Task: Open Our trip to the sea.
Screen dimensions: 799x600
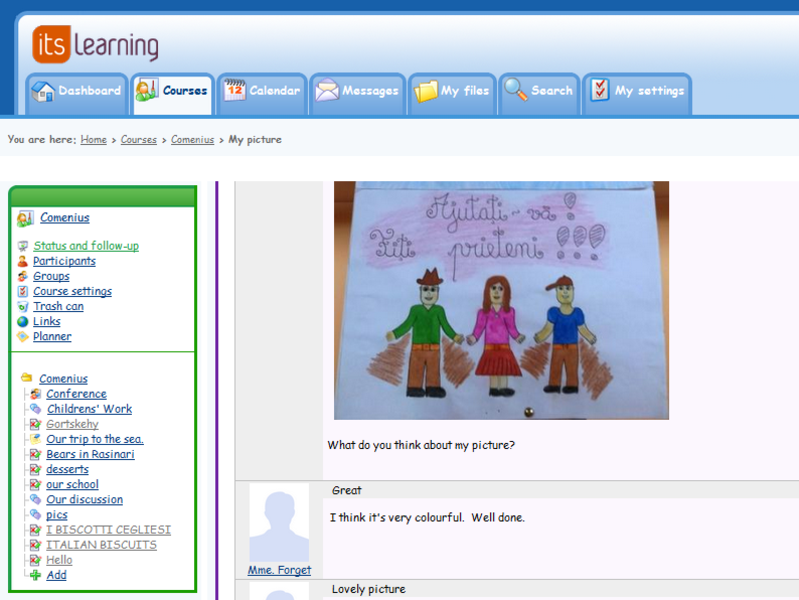Action: click(x=95, y=439)
